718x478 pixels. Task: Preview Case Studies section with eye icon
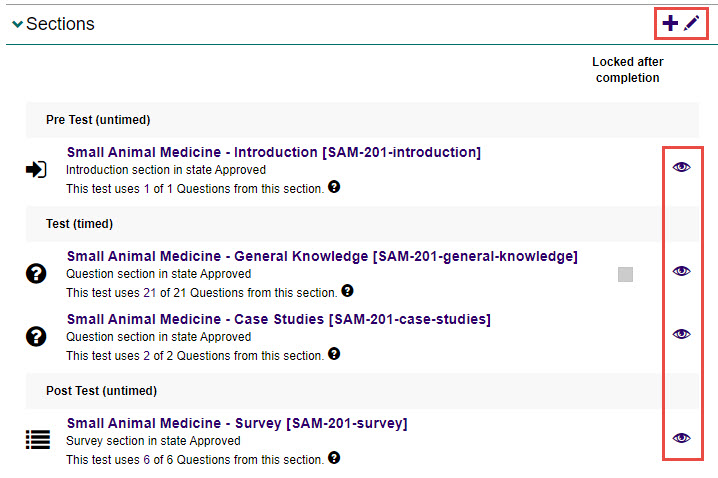click(682, 334)
